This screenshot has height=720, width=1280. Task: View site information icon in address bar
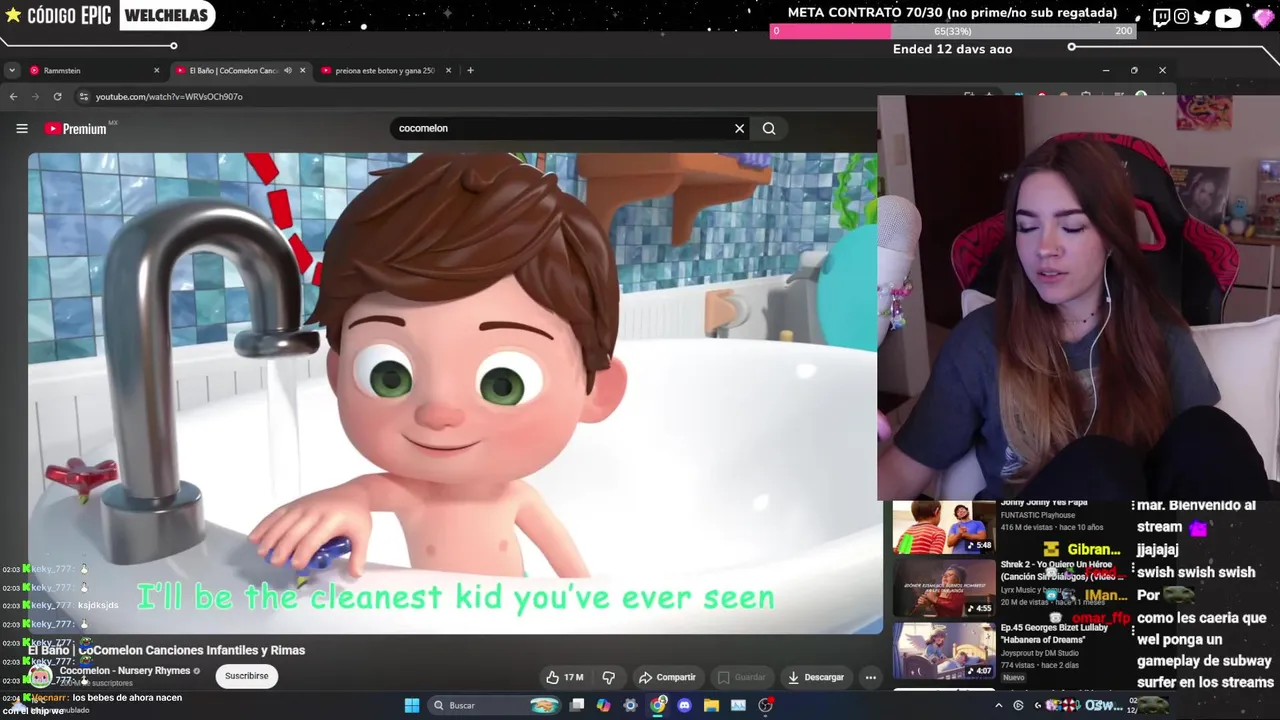83,96
